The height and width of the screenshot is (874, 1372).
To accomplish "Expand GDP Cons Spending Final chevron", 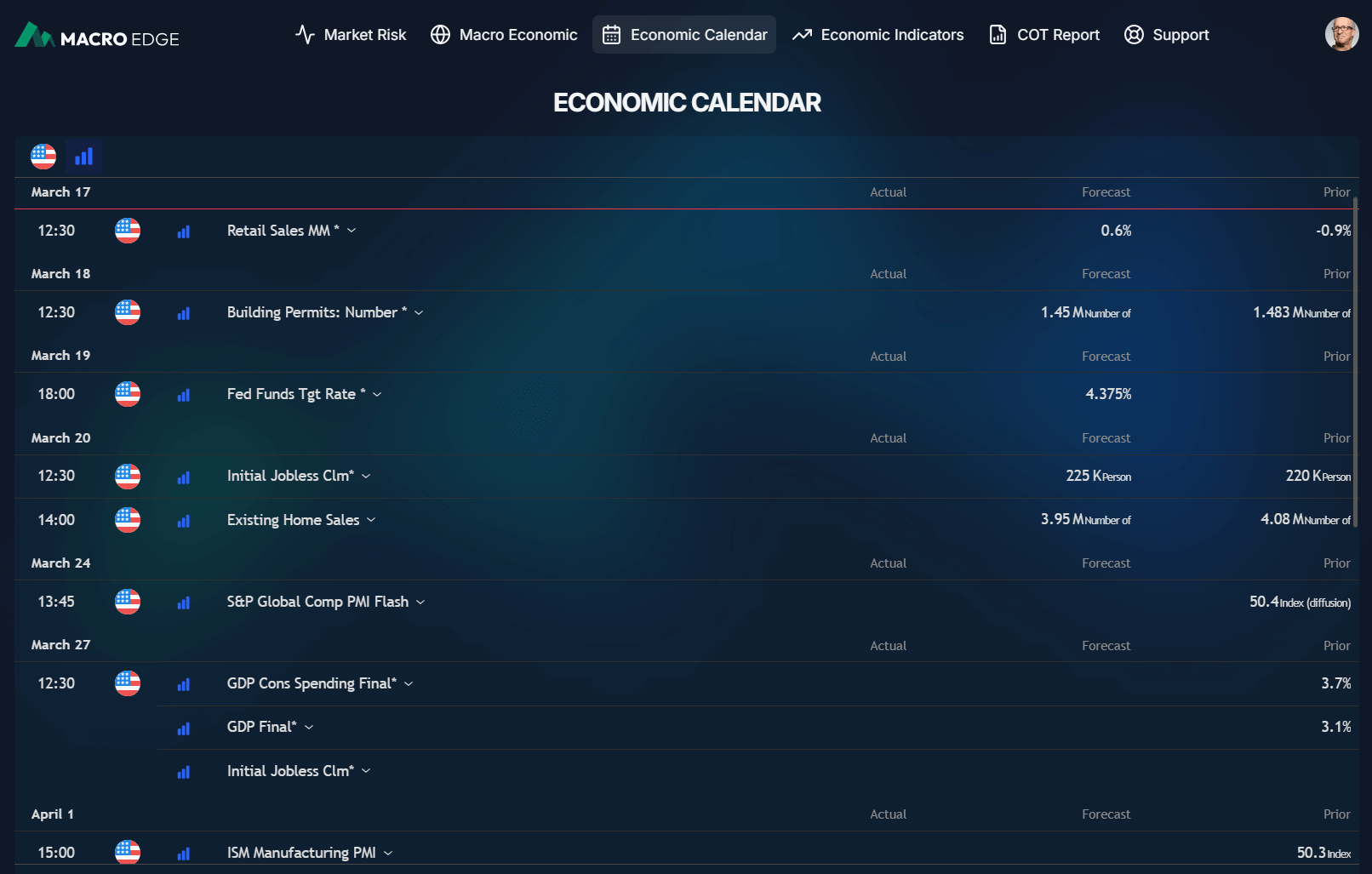I will pos(409,684).
